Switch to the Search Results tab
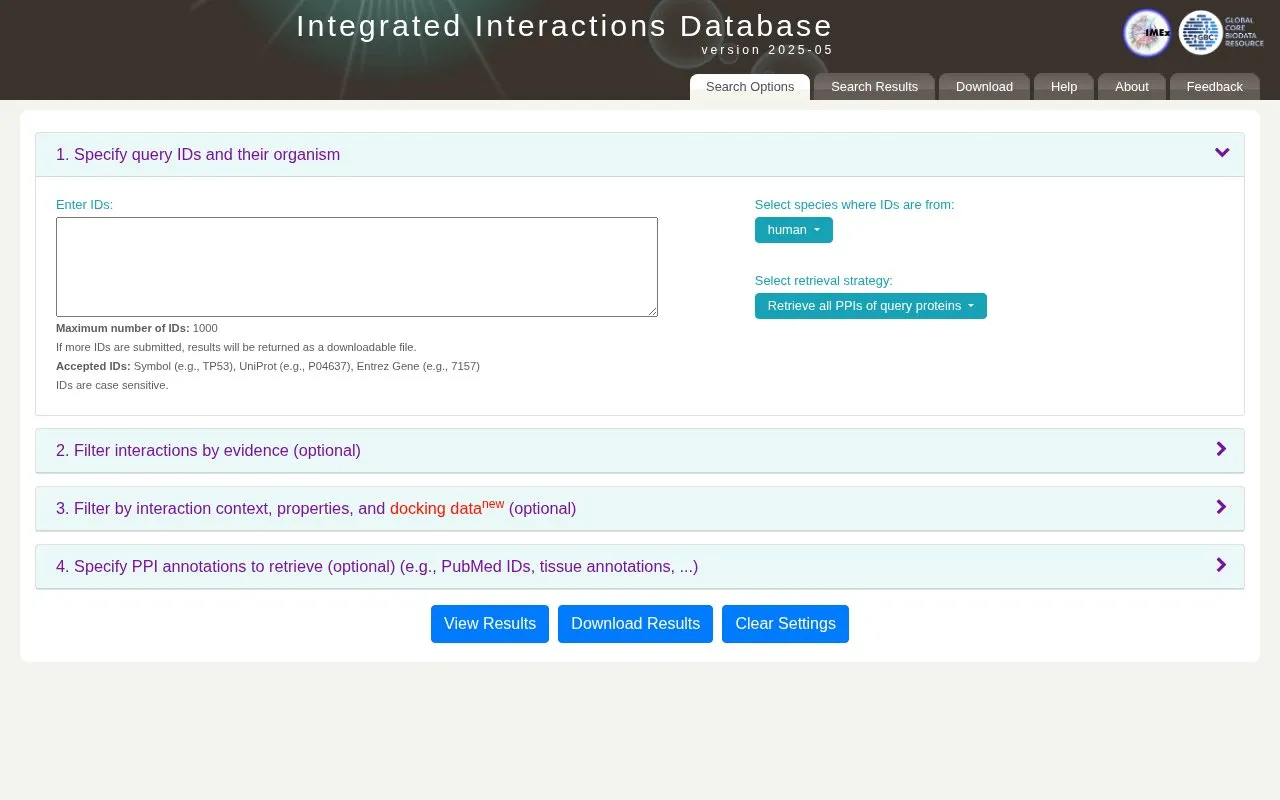The height and width of the screenshot is (800, 1280). coord(874,87)
